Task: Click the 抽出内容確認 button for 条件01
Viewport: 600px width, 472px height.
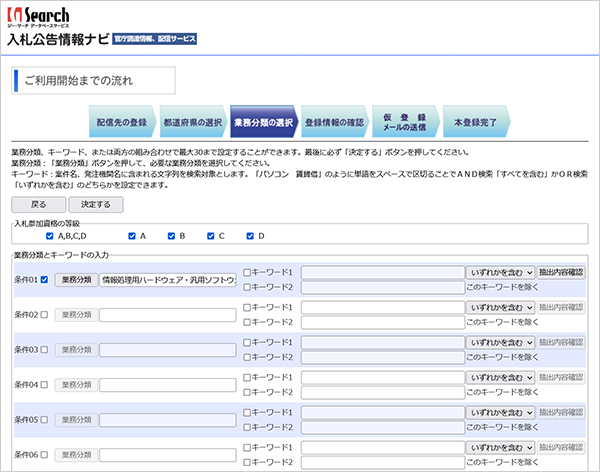Action: point(561,272)
